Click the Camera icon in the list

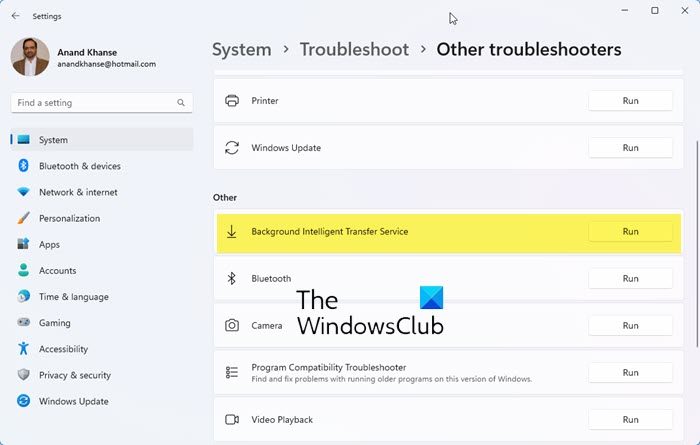[x=232, y=325]
